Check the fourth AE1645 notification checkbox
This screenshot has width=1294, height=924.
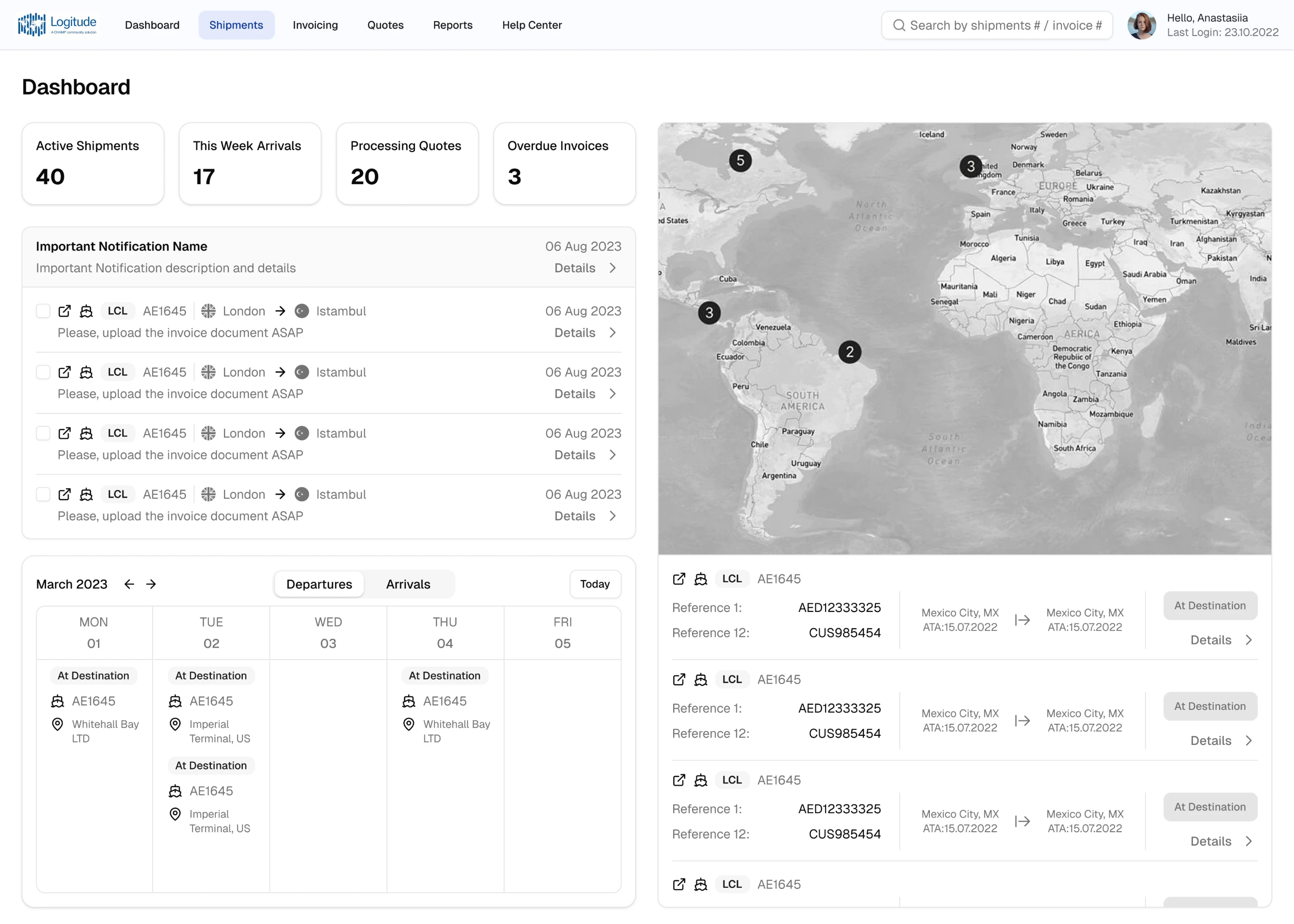point(43,495)
